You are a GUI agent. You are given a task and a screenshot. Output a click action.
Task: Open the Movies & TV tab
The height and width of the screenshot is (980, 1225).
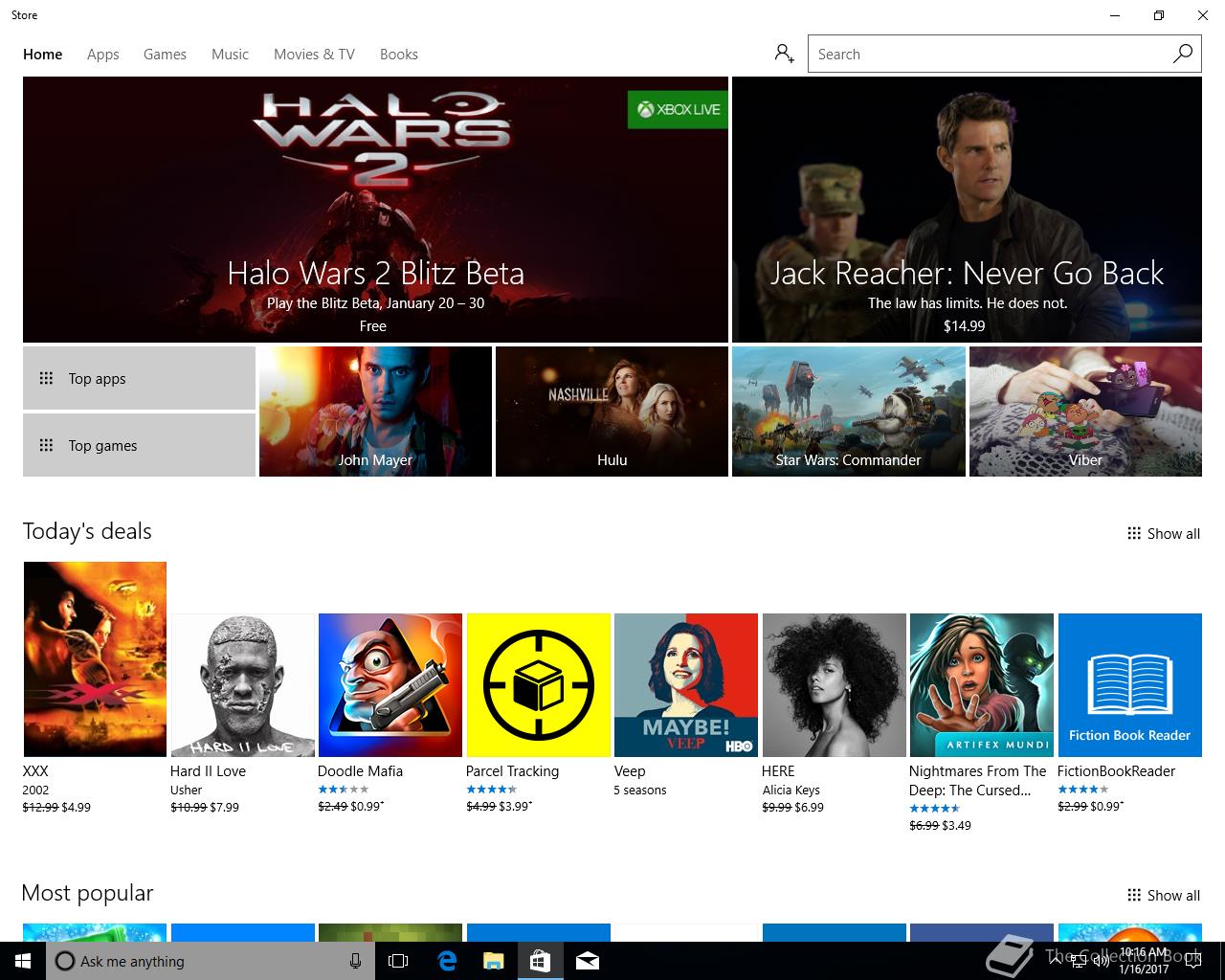coord(314,55)
